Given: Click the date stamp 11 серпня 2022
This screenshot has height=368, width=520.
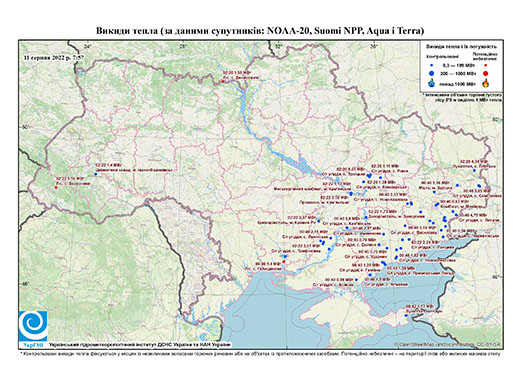Looking at the screenshot, I should coord(53,57).
